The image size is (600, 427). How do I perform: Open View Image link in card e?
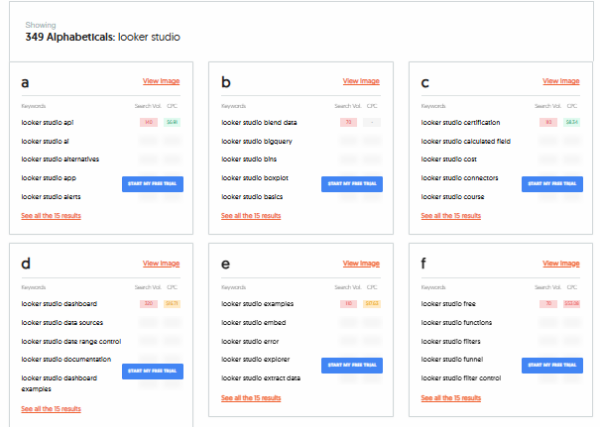[361, 263]
